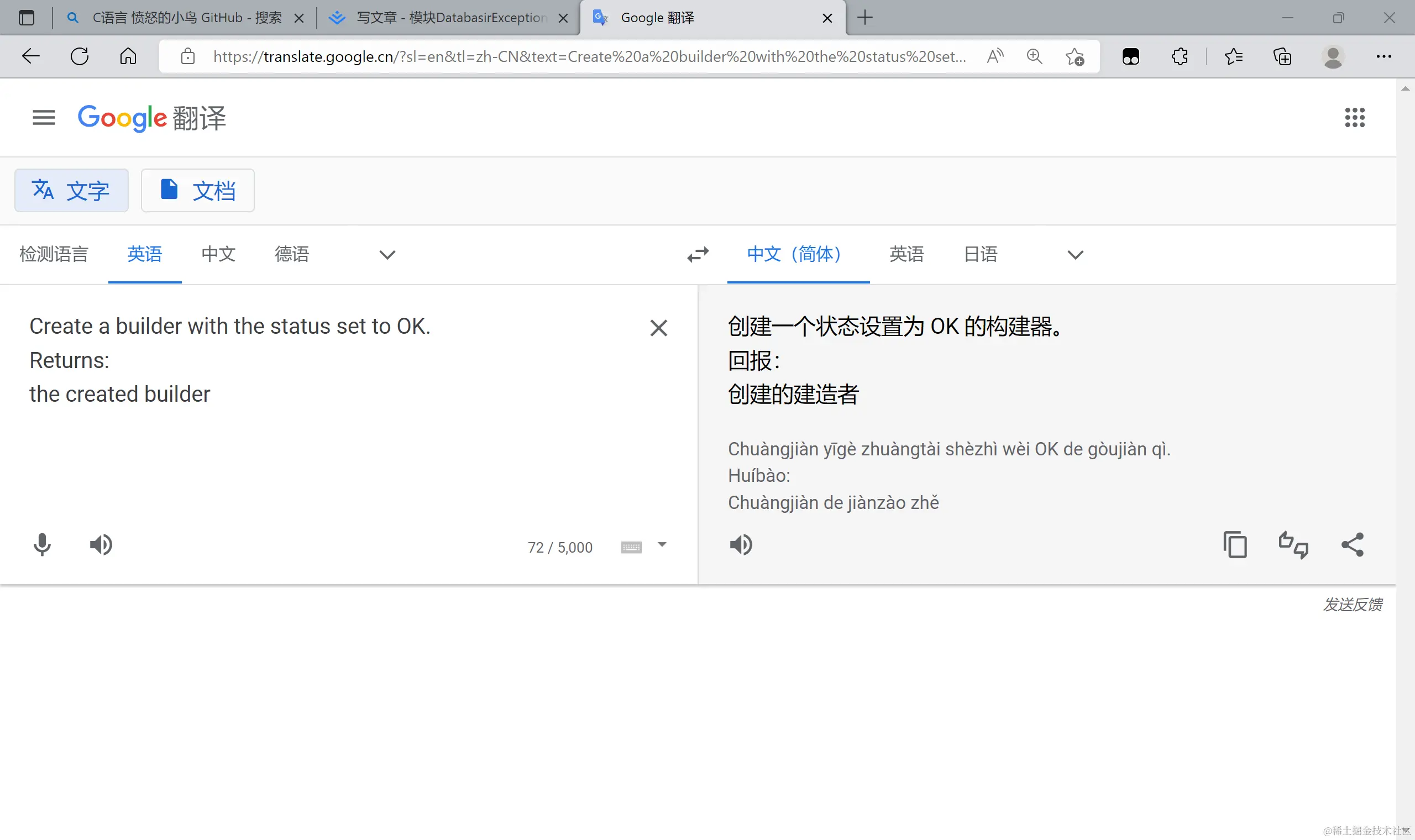Expand more source languages list

coord(387,255)
